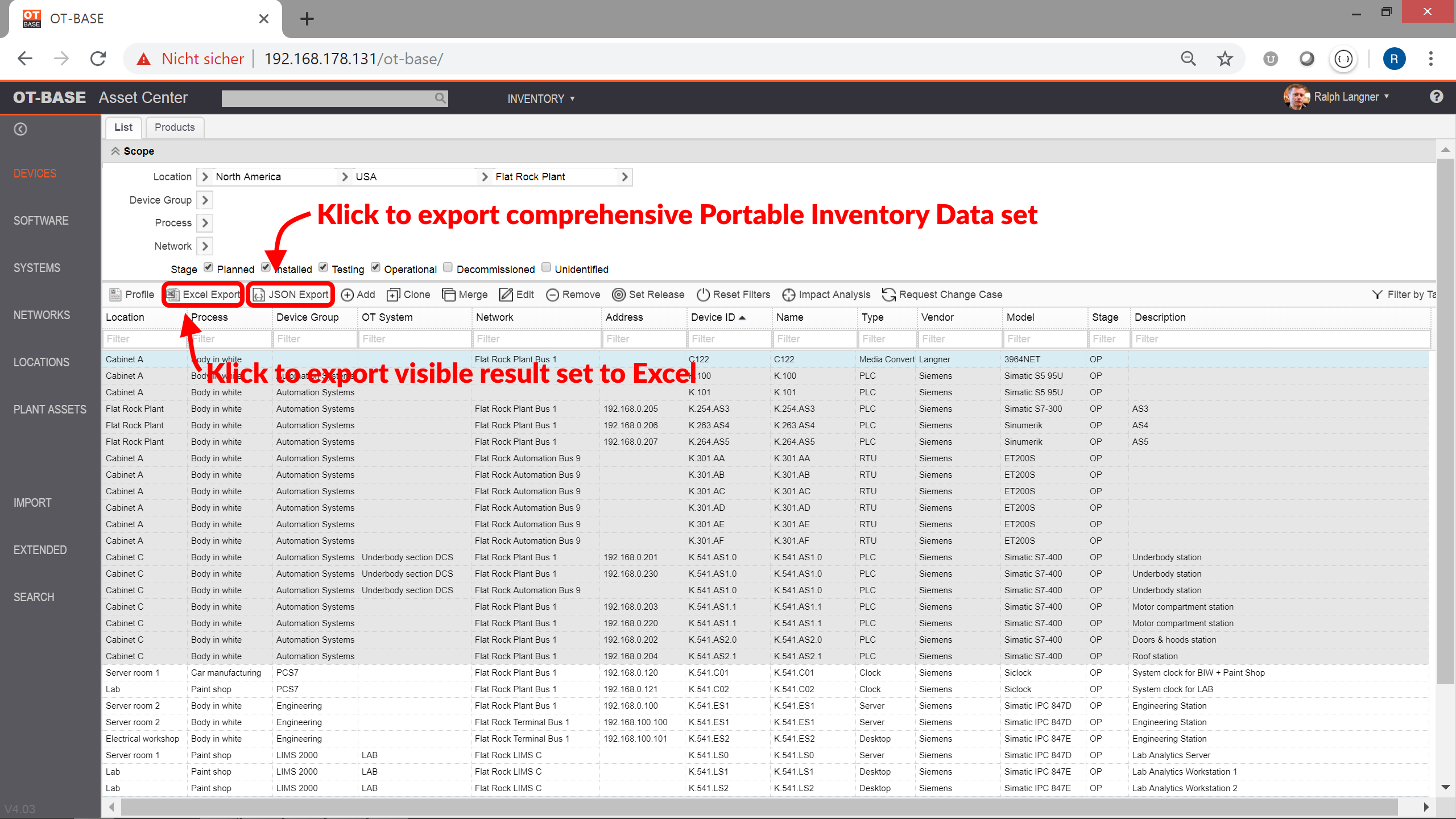Reload the browser page
This screenshot has width=1456, height=819.
coord(98,59)
